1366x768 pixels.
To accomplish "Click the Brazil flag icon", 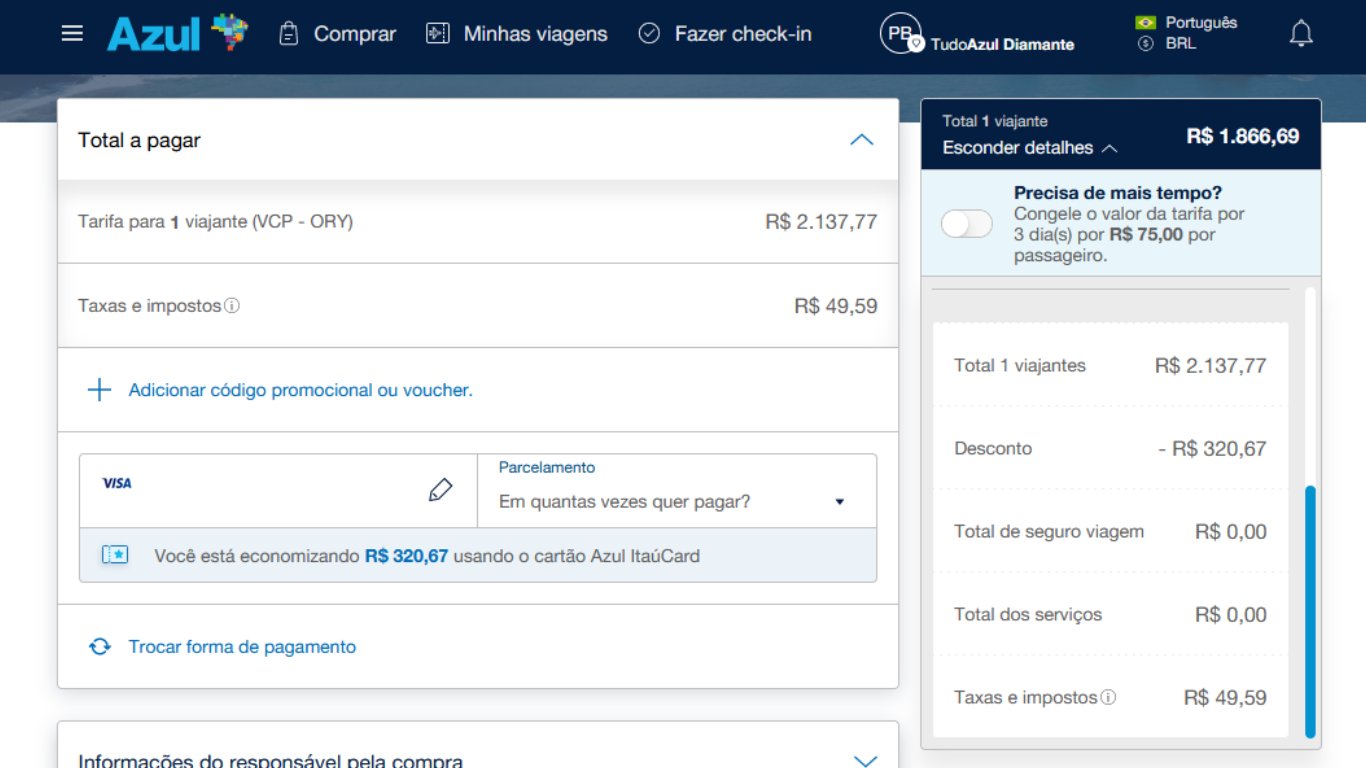I will coord(1146,22).
